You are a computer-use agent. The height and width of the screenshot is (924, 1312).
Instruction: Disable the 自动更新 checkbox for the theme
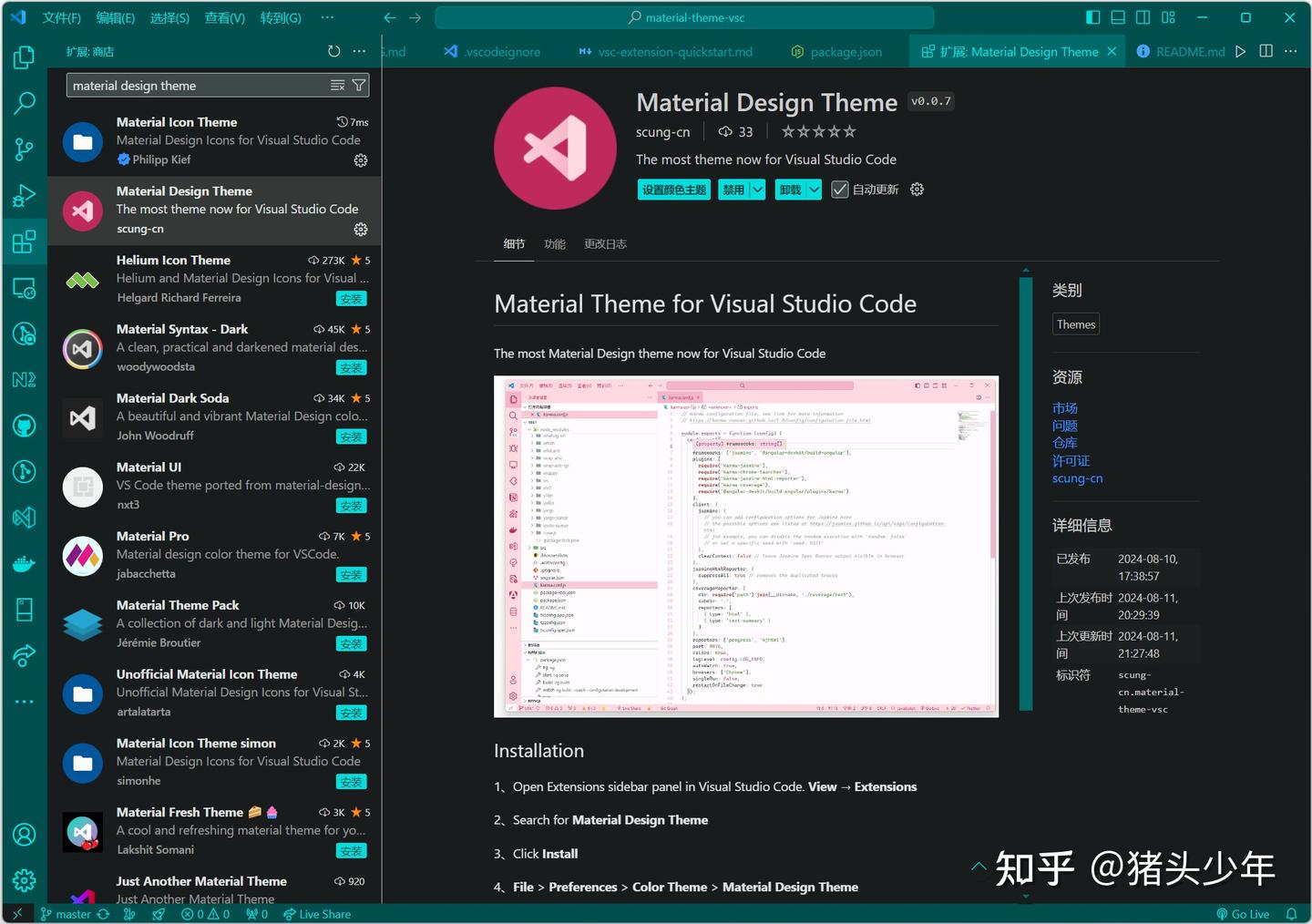point(839,190)
